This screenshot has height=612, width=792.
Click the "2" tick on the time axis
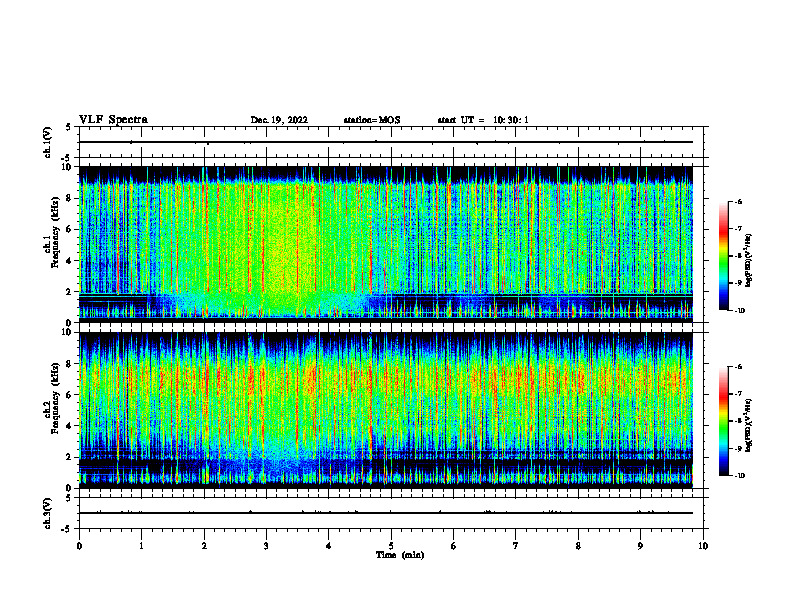[204, 546]
